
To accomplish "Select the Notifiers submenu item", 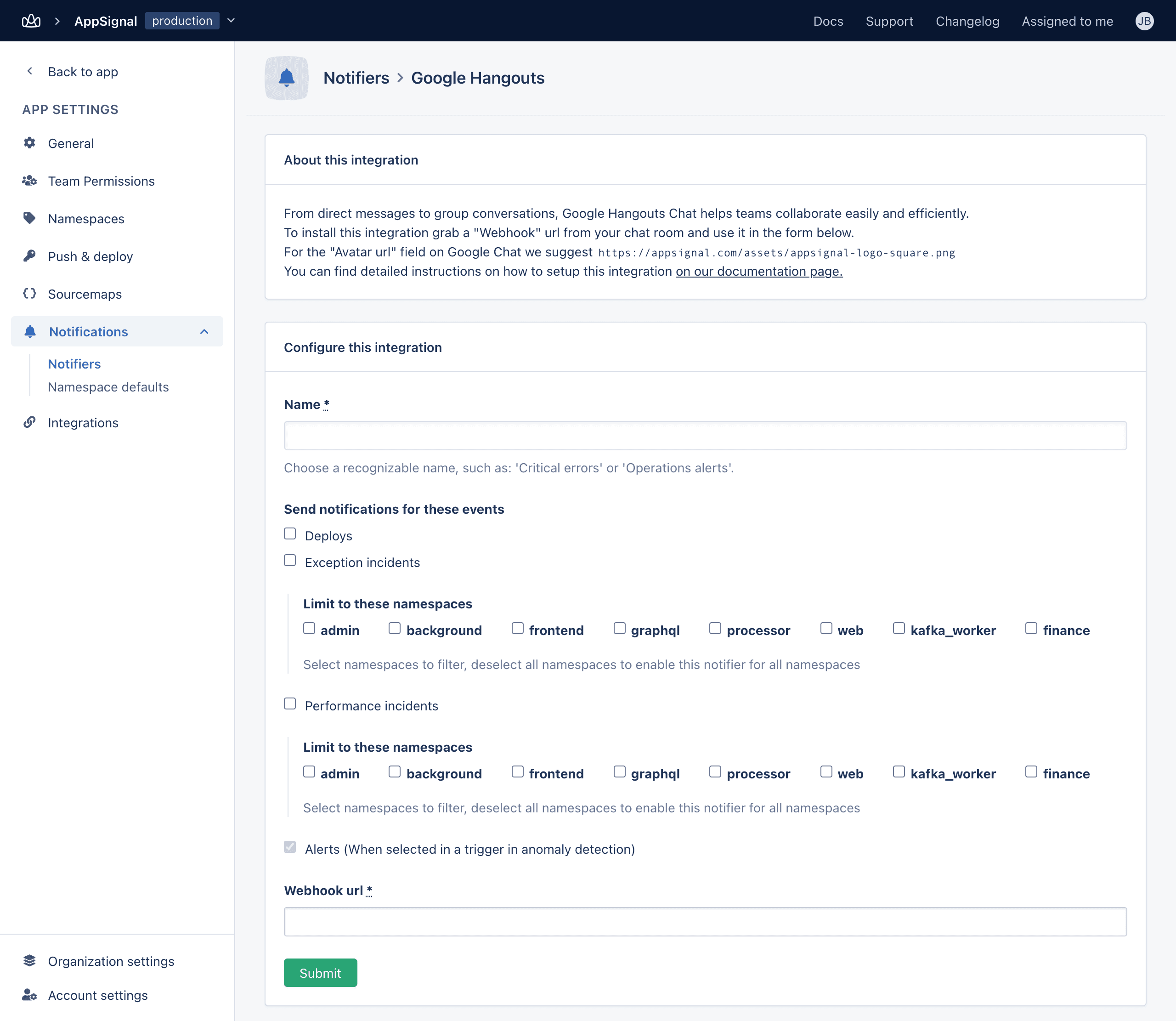I will [74, 363].
